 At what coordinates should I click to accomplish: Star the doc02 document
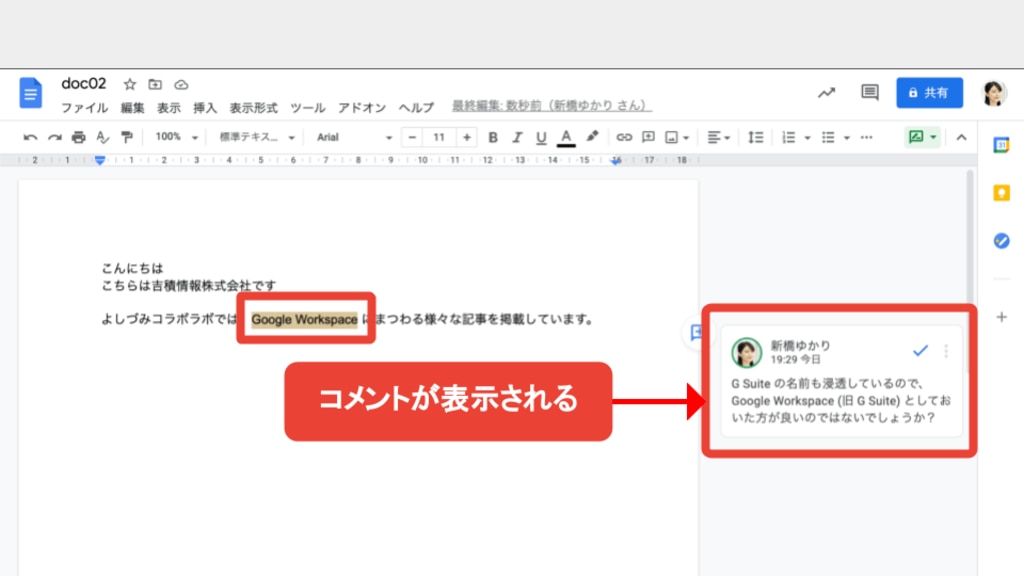coord(130,84)
